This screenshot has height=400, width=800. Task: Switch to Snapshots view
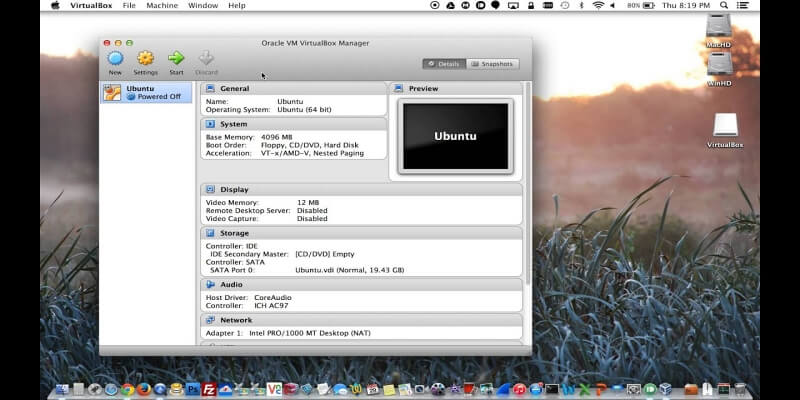[x=492, y=64]
